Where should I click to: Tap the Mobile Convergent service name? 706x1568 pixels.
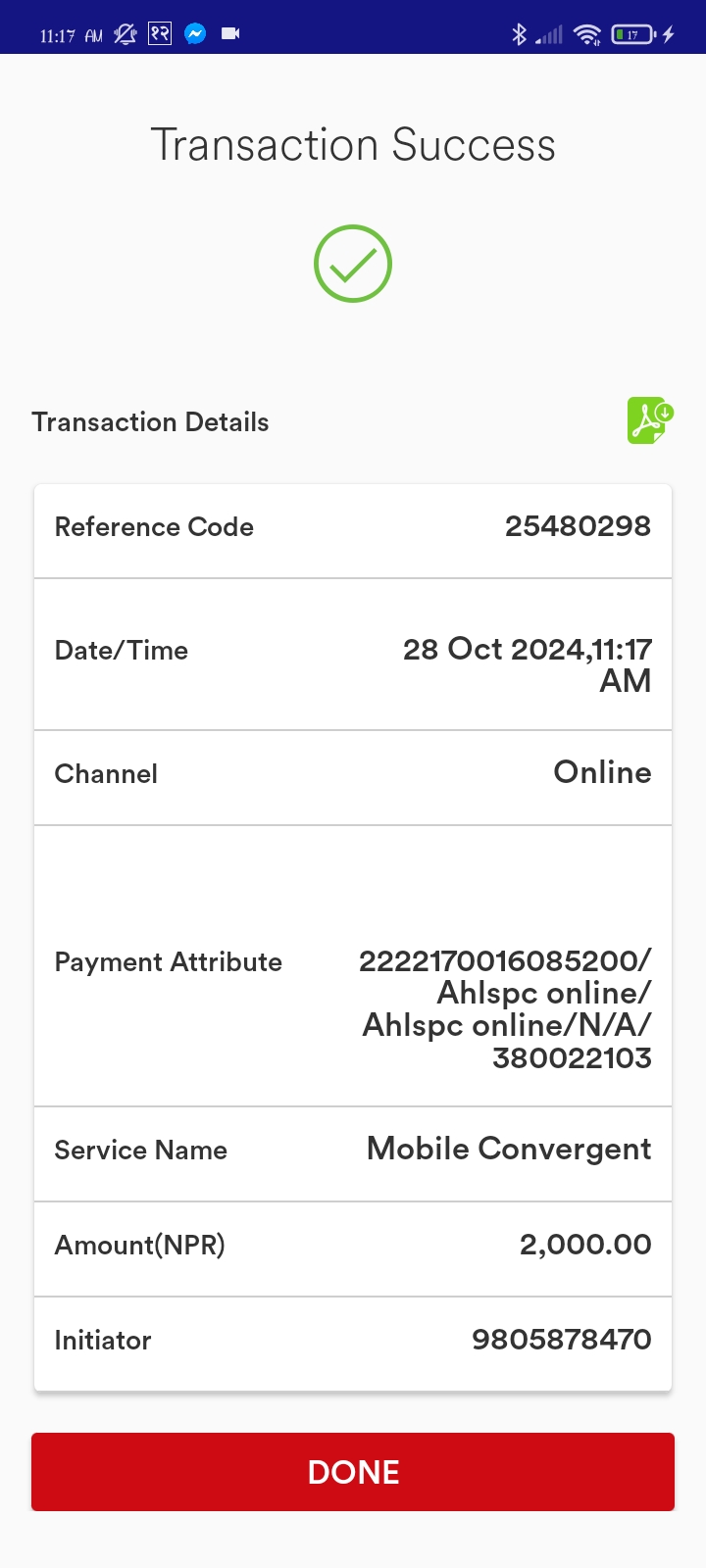pyautogui.click(x=509, y=1149)
